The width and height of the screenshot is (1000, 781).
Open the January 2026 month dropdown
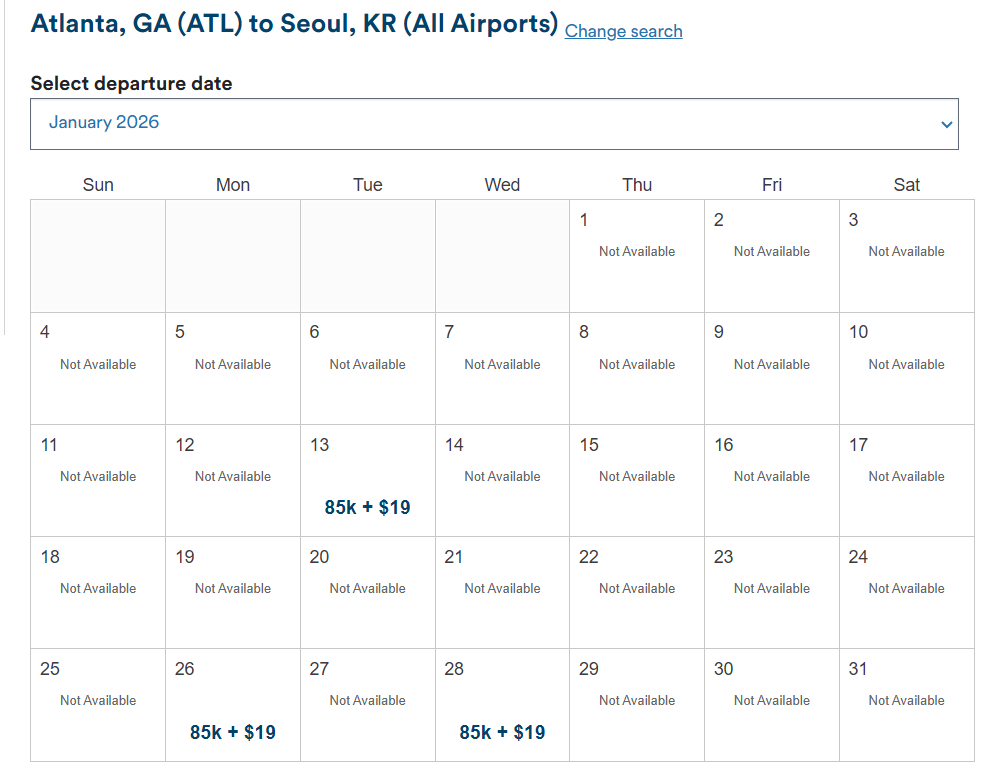(x=494, y=124)
